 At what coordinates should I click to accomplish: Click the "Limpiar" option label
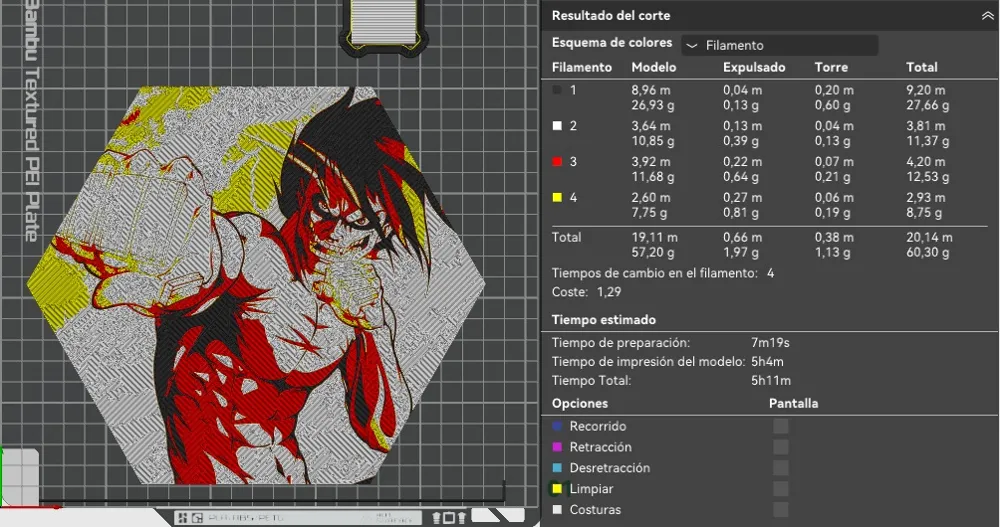(x=591, y=489)
